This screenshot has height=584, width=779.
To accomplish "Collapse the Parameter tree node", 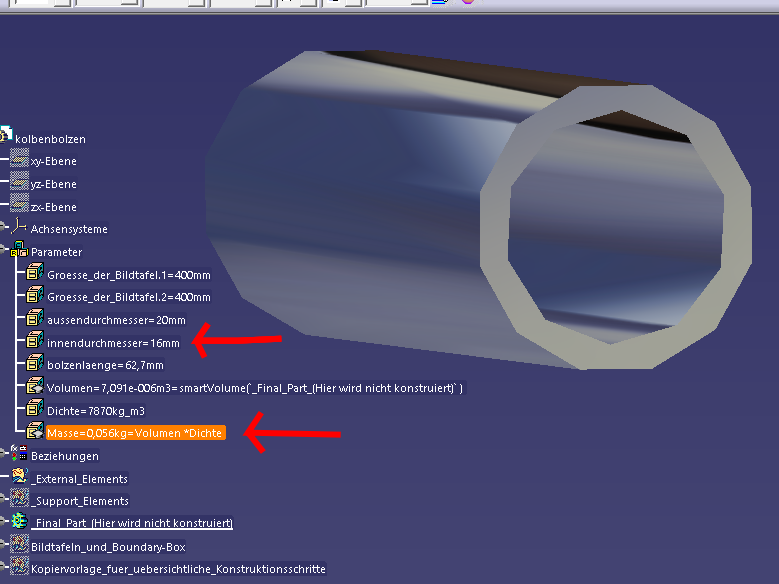I will (x=4, y=252).
